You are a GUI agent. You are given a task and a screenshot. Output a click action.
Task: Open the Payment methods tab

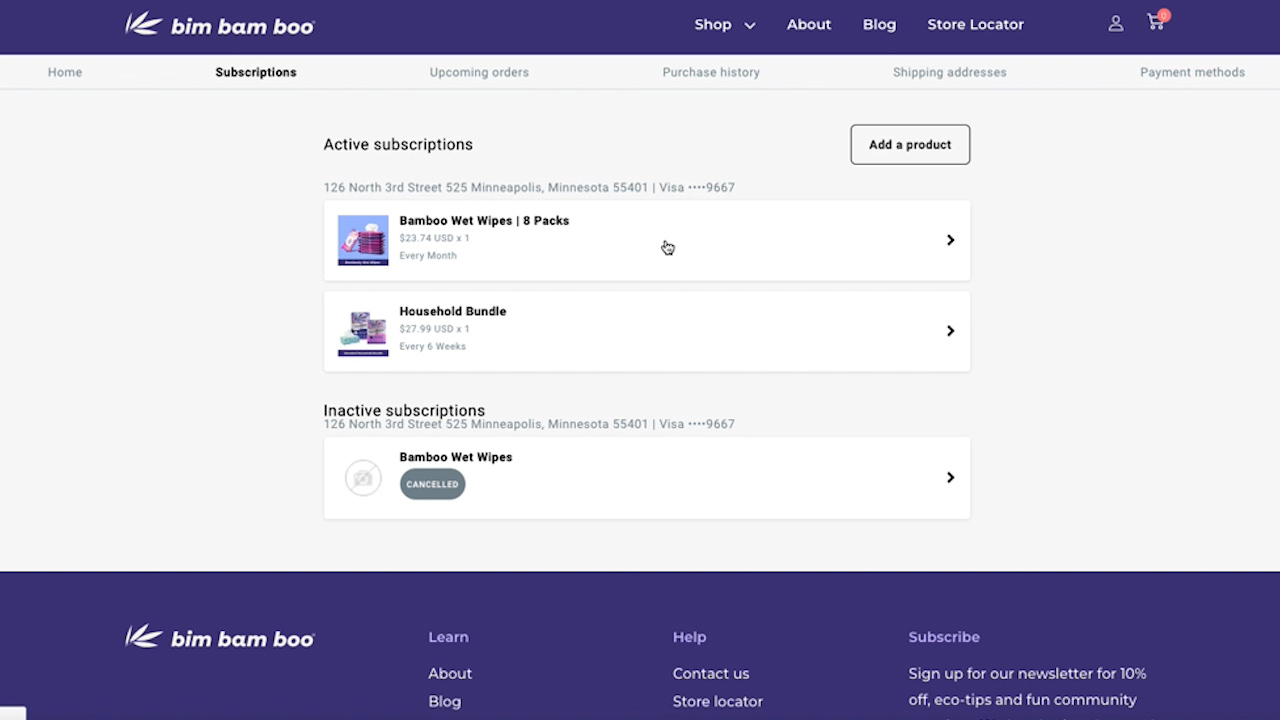point(1193,72)
